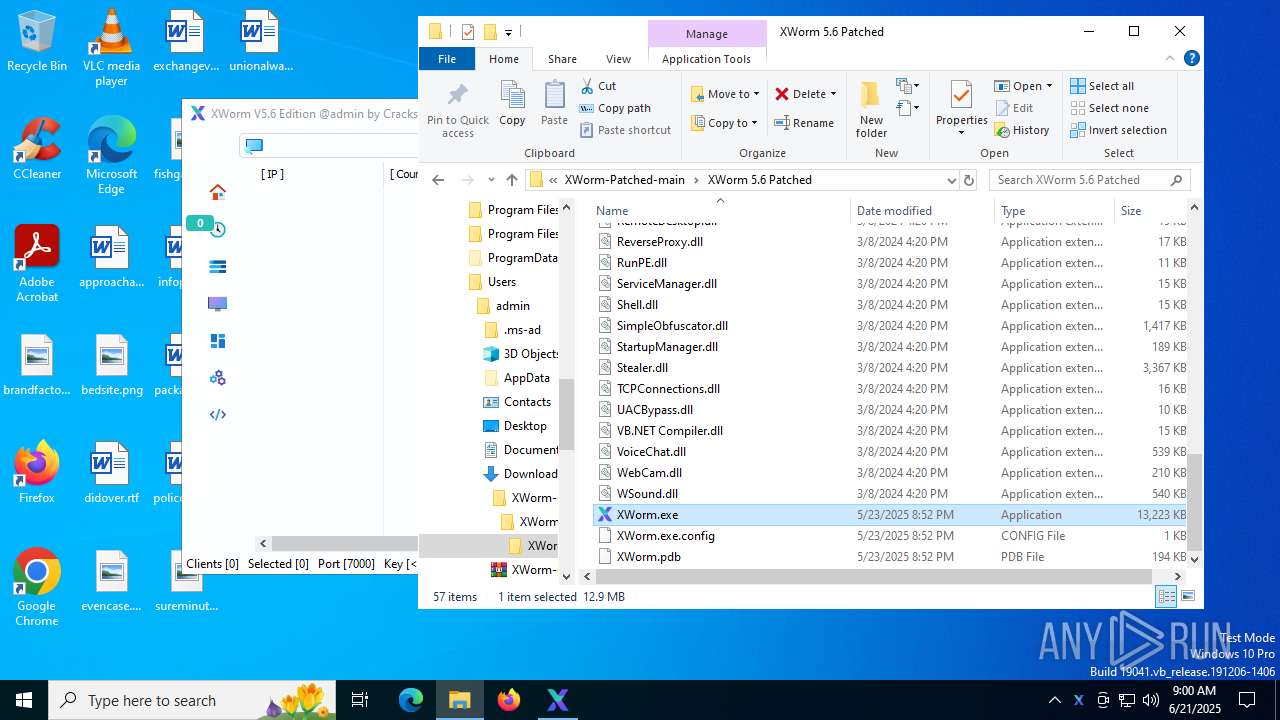Screen dimensions: 1280x720
Task: Click Invert selection in ribbon
Action: tap(1118, 130)
